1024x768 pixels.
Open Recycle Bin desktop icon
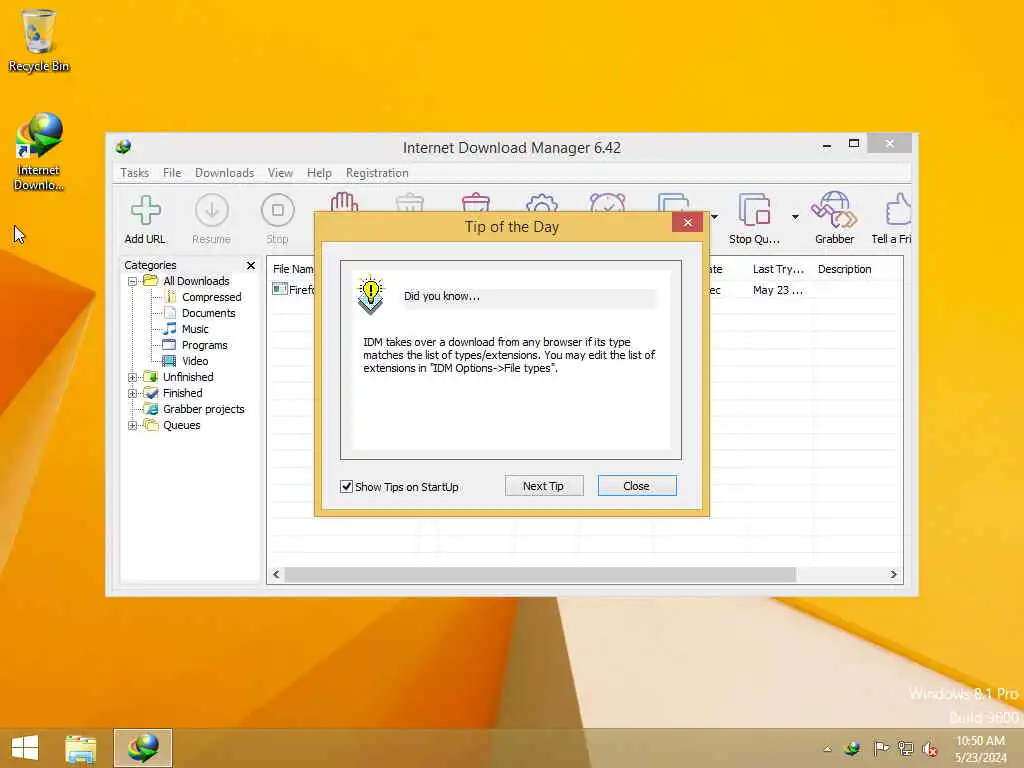pos(39,40)
